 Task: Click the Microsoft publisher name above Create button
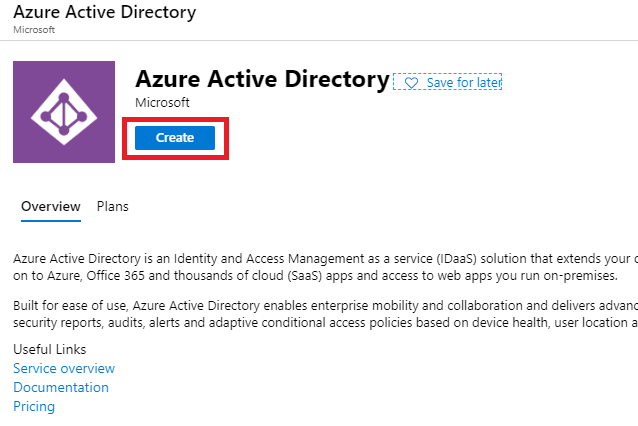click(x=162, y=103)
